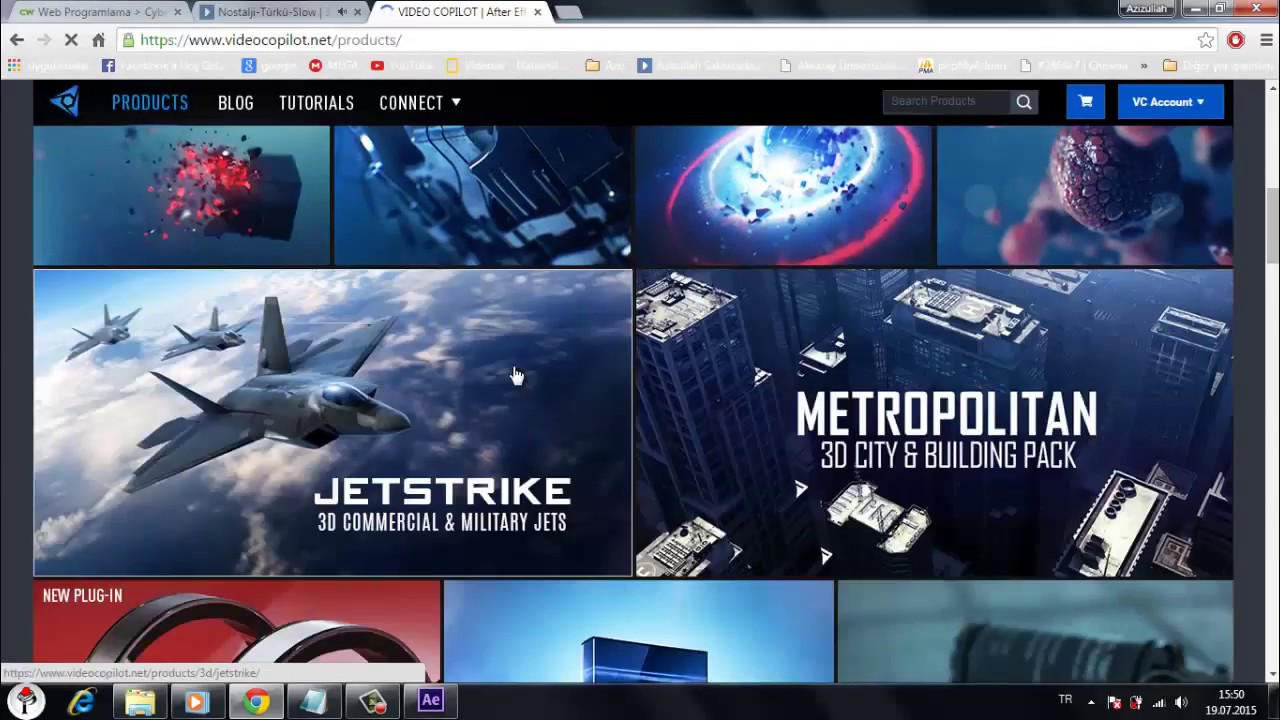
Task: Click the Search Products field
Action: [x=947, y=101]
